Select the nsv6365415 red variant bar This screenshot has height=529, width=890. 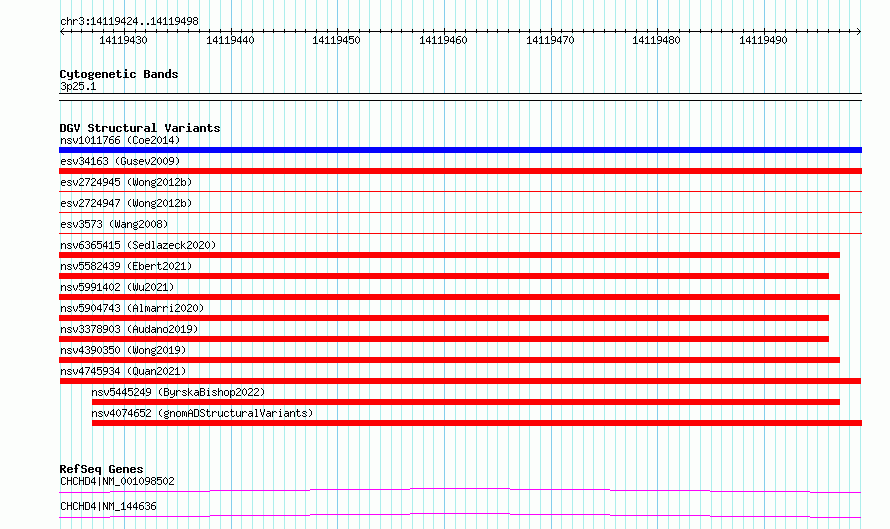450,255
